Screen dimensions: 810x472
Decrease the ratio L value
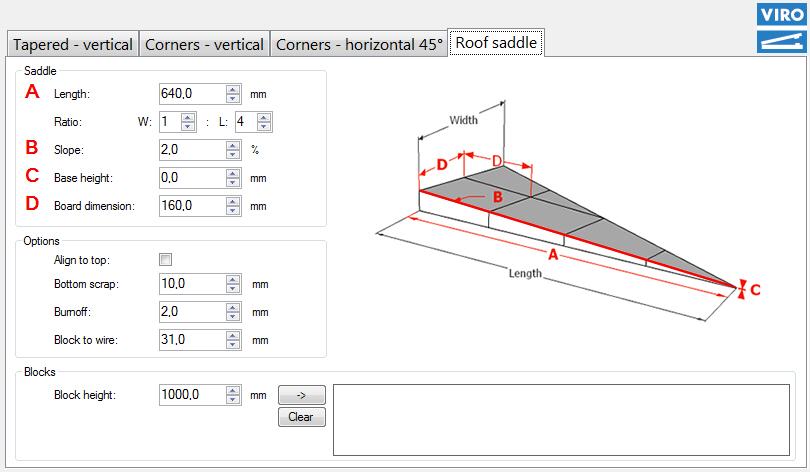[x=264, y=127]
